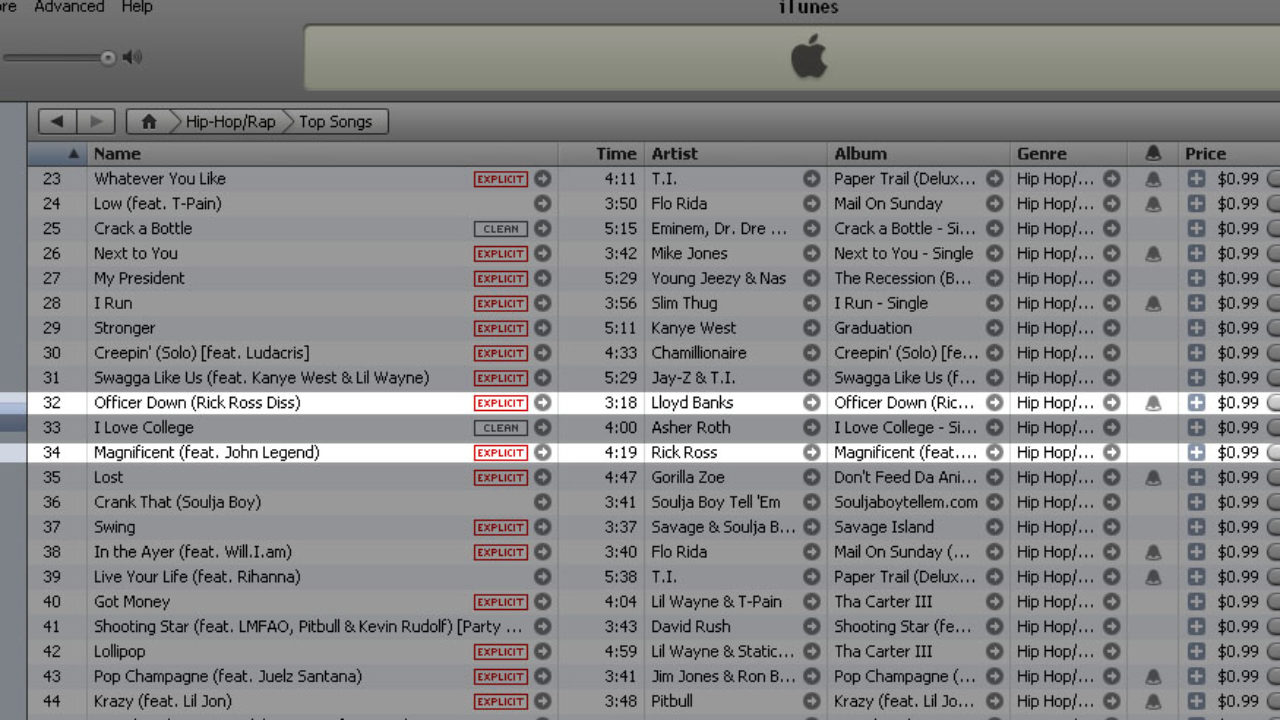Open the Help menu
Image resolution: width=1280 pixels, height=720 pixels.
(137, 7)
